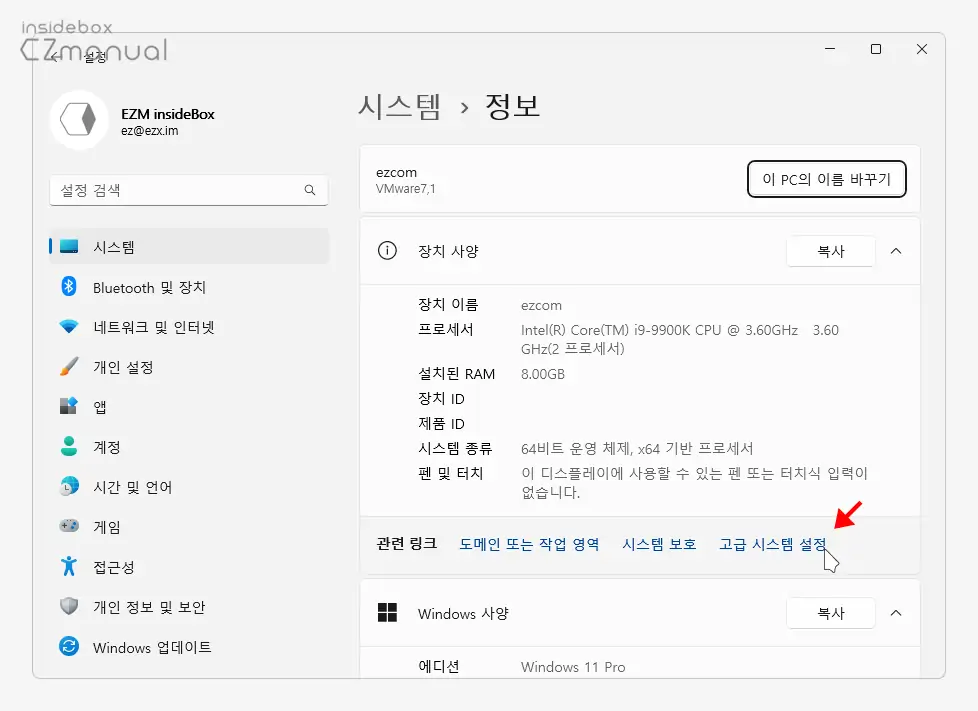Open Windows 업데이트 page
This screenshot has height=711, width=978.
pos(189,647)
